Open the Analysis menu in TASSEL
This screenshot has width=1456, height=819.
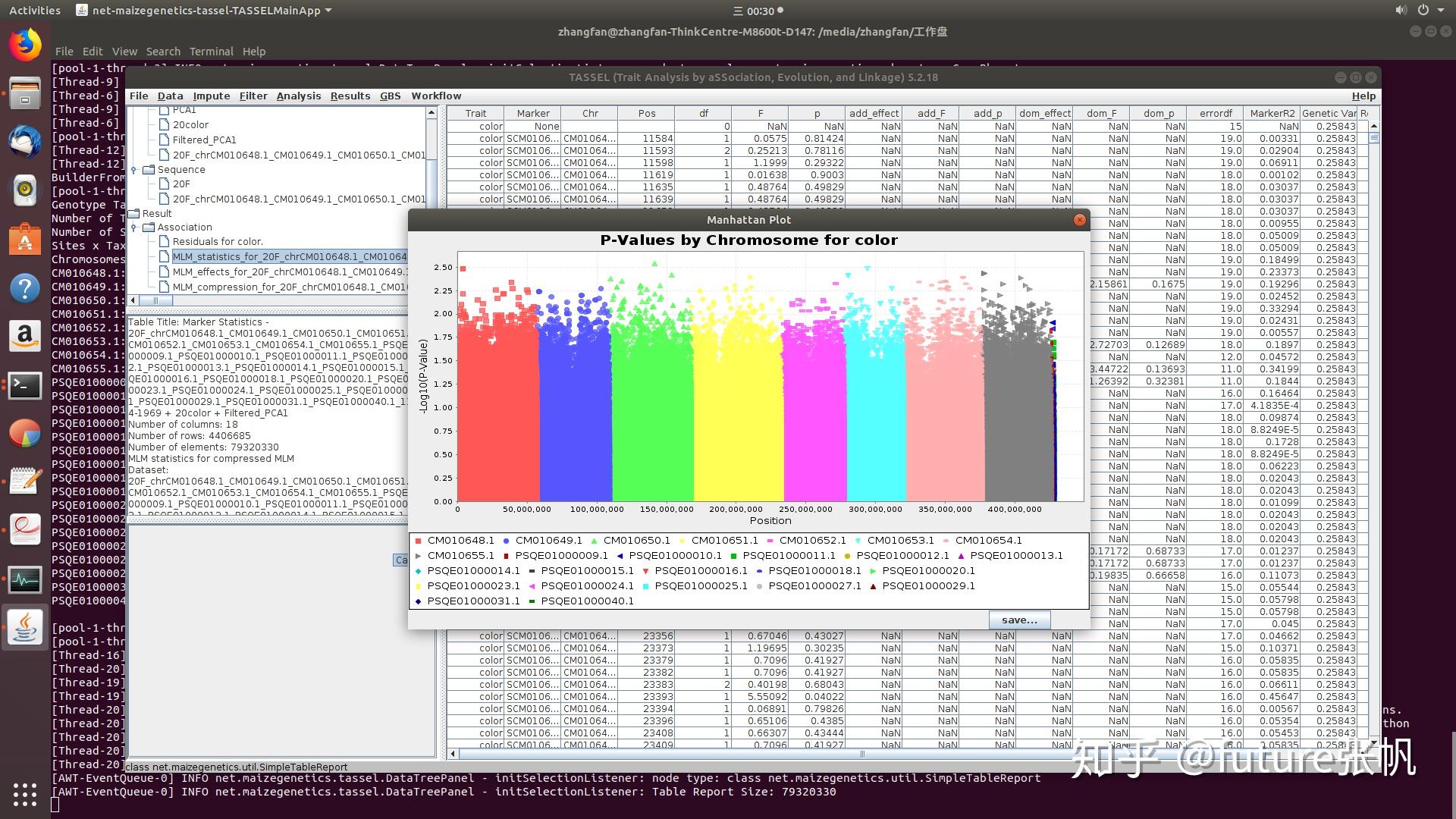click(298, 96)
